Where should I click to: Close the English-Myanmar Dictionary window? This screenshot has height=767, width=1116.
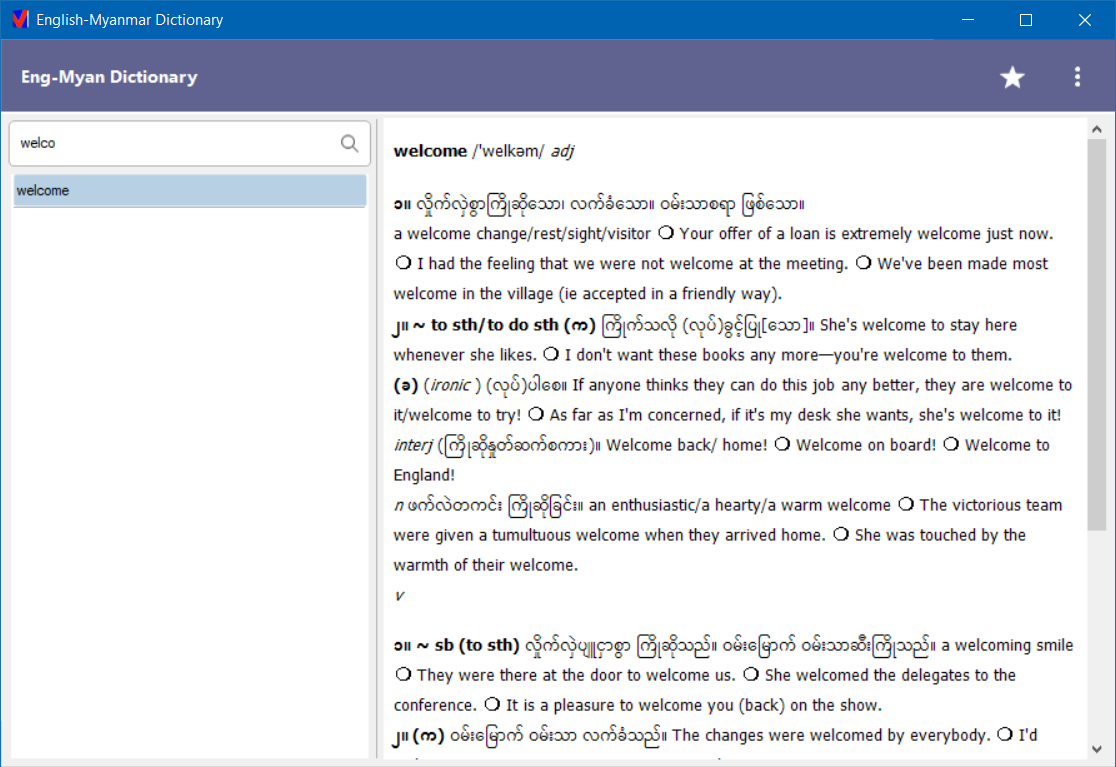pyautogui.click(x=1084, y=19)
